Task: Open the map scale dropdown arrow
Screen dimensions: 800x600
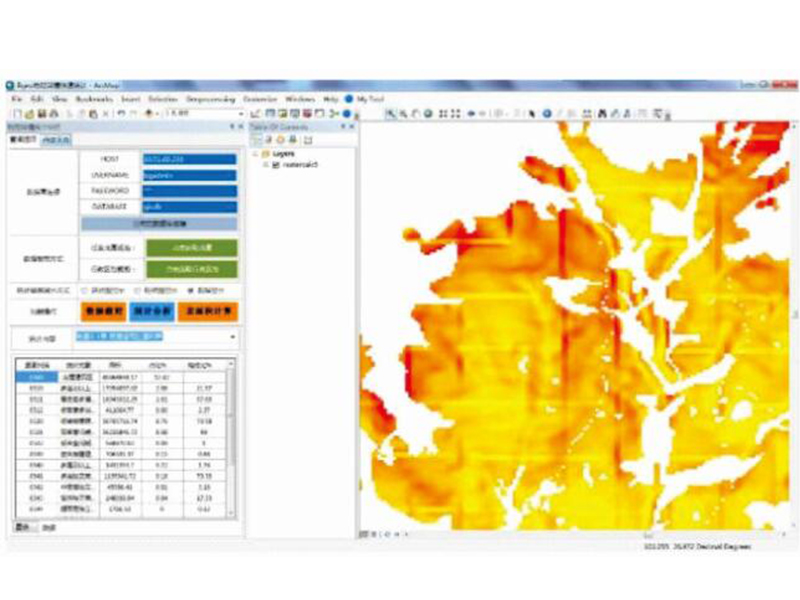Action: [240, 113]
